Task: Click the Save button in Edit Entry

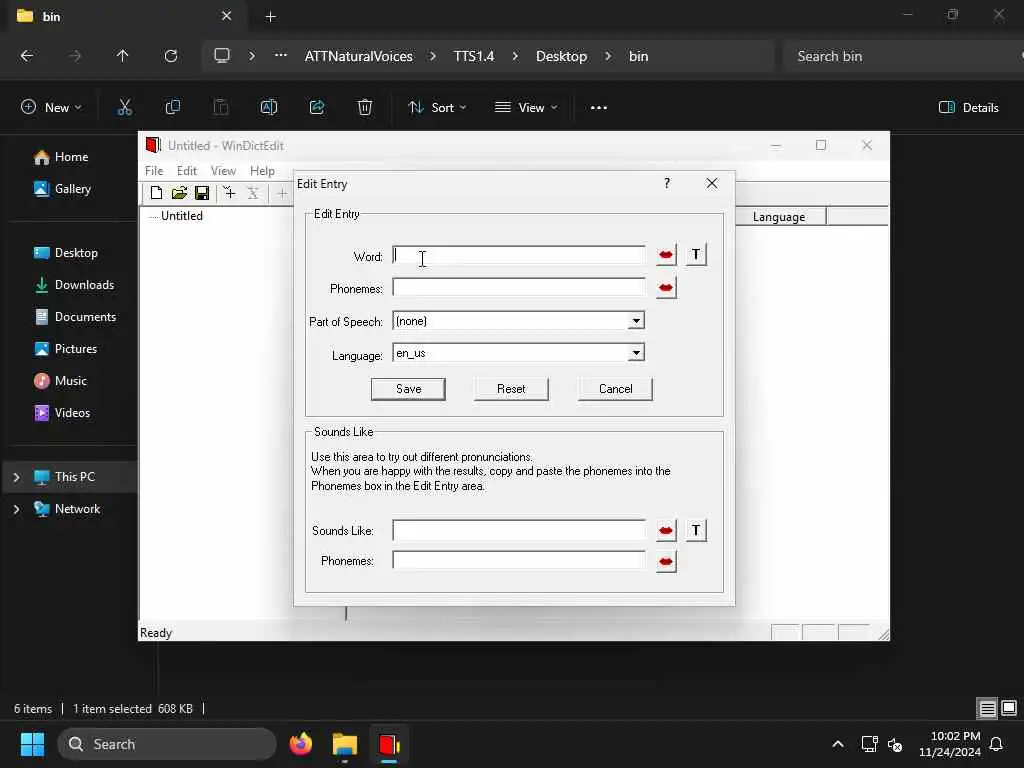Action: pos(408,389)
